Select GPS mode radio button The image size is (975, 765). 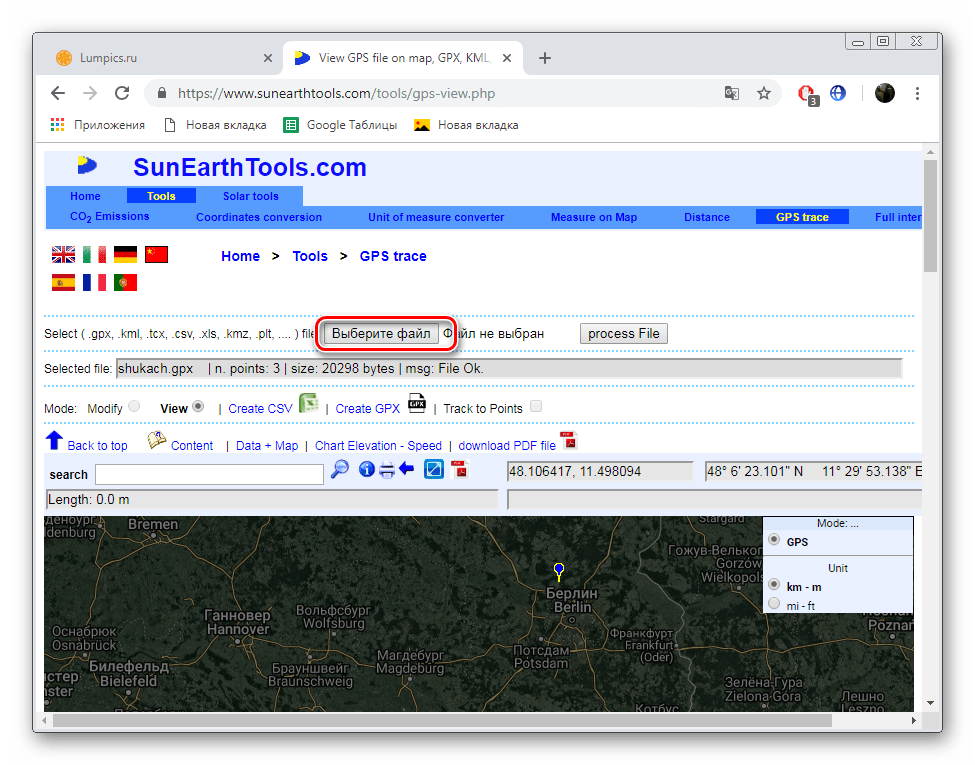coord(774,539)
